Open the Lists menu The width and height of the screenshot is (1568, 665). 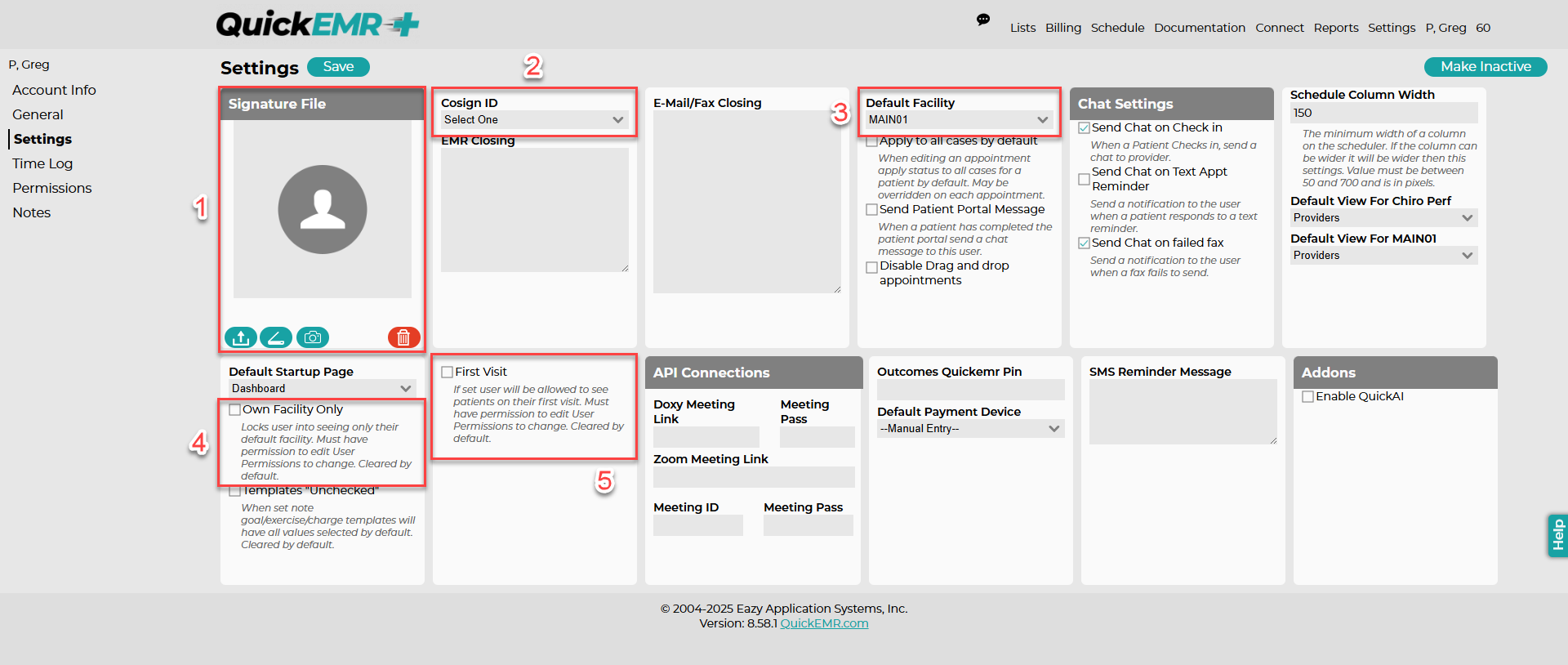(x=1022, y=28)
